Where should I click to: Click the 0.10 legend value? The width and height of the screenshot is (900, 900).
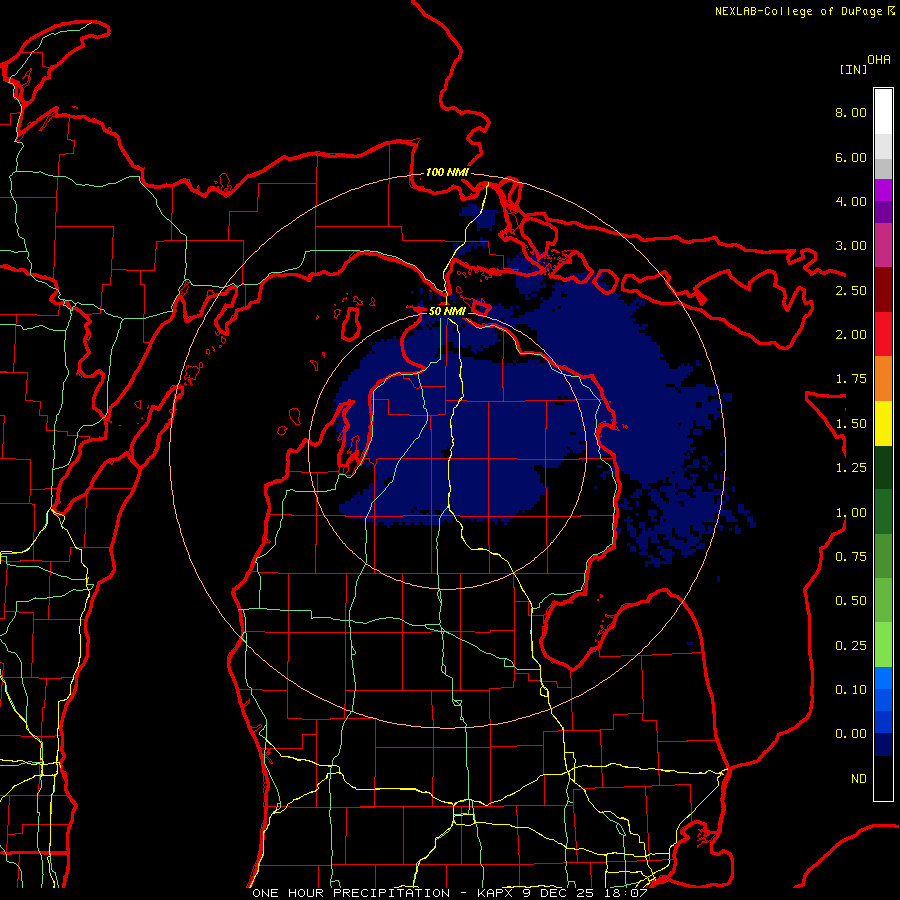click(851, 690)
